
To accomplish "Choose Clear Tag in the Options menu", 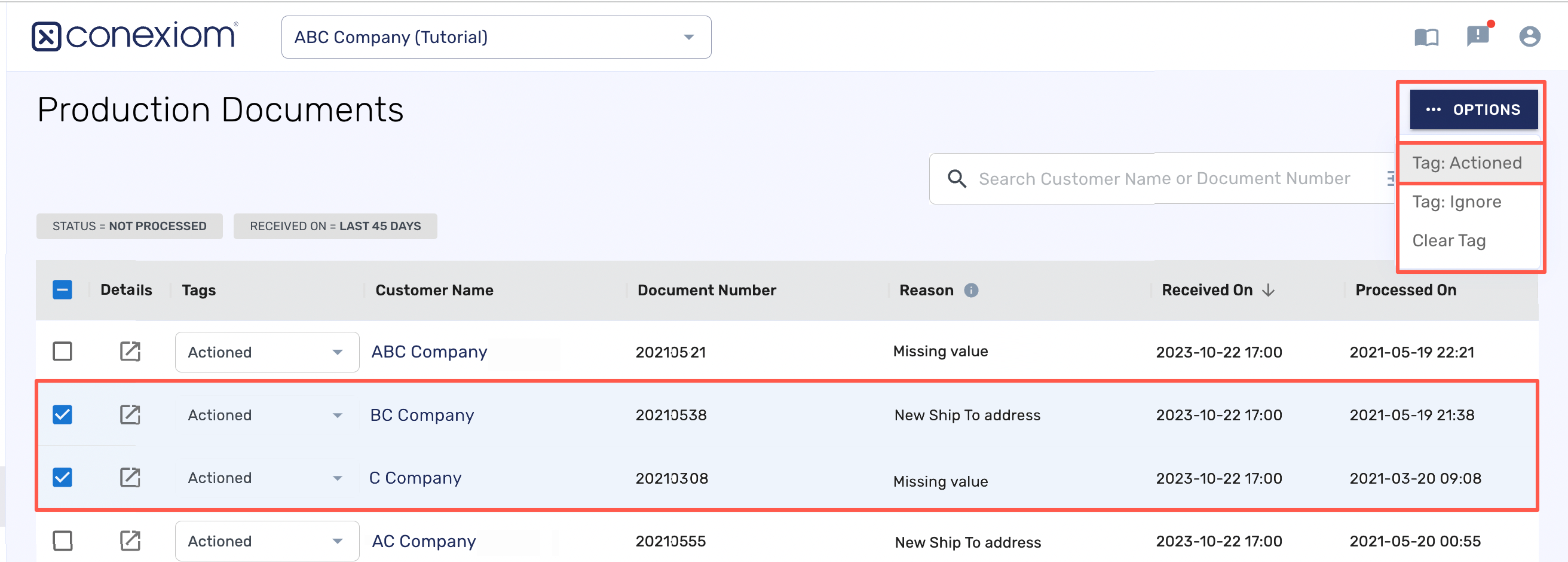I will pos(1448,240).
